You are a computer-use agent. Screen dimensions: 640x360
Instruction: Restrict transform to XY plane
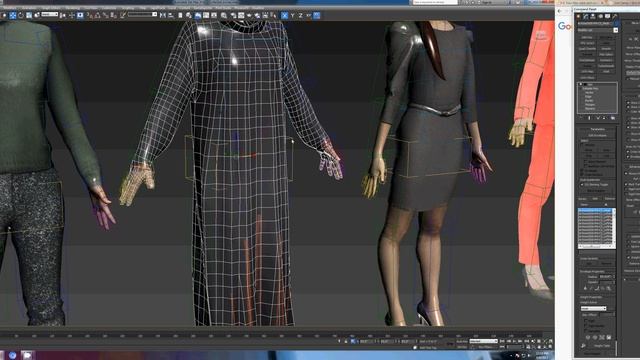[309, 16]
